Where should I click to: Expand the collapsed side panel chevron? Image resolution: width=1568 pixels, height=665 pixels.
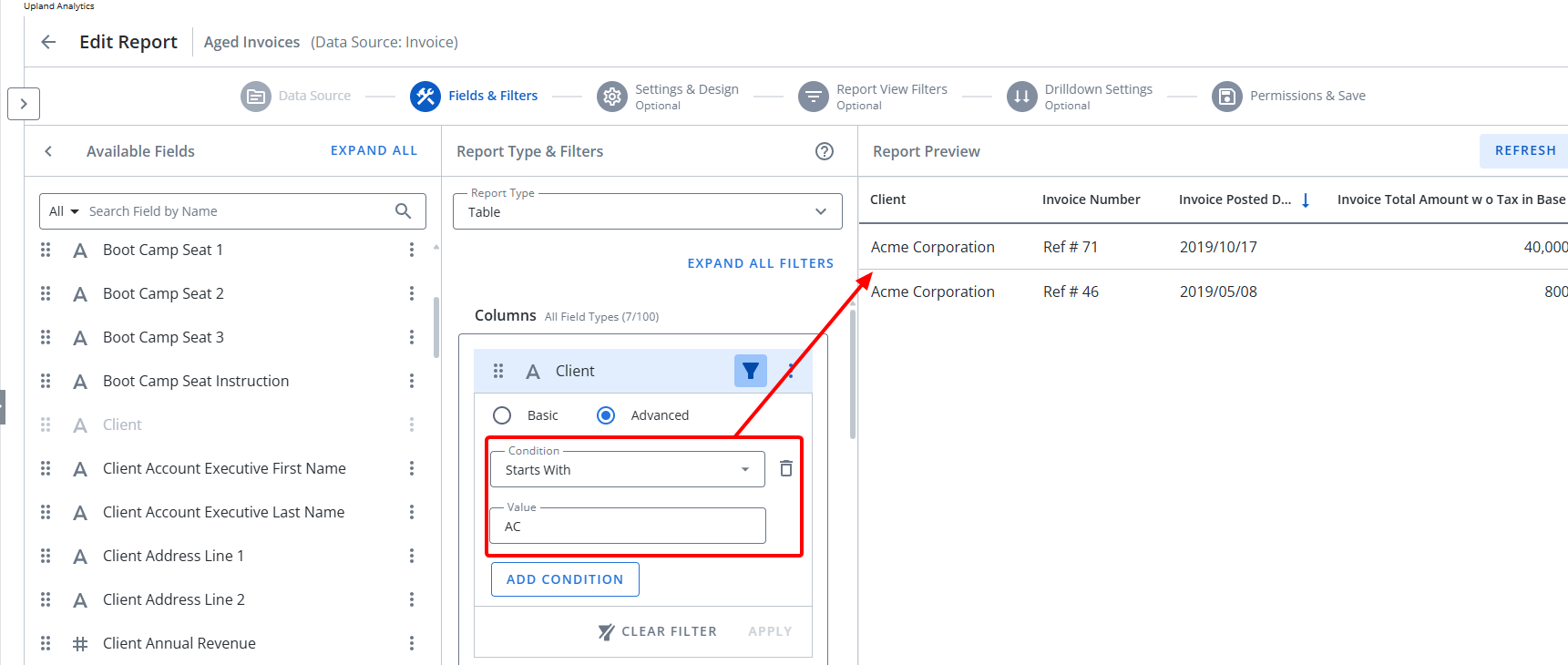[24, 104]
